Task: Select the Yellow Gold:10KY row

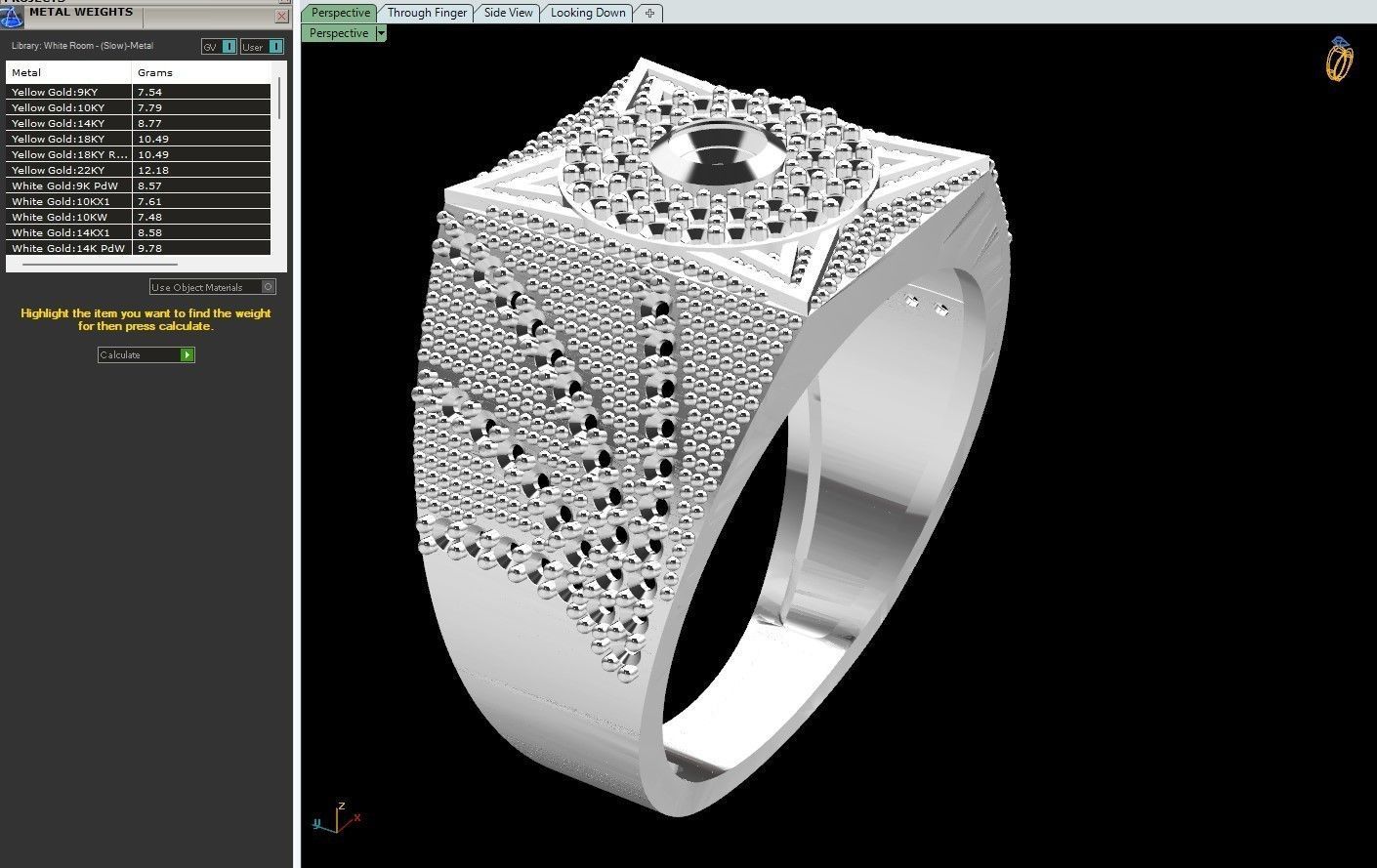Action: 139,107
